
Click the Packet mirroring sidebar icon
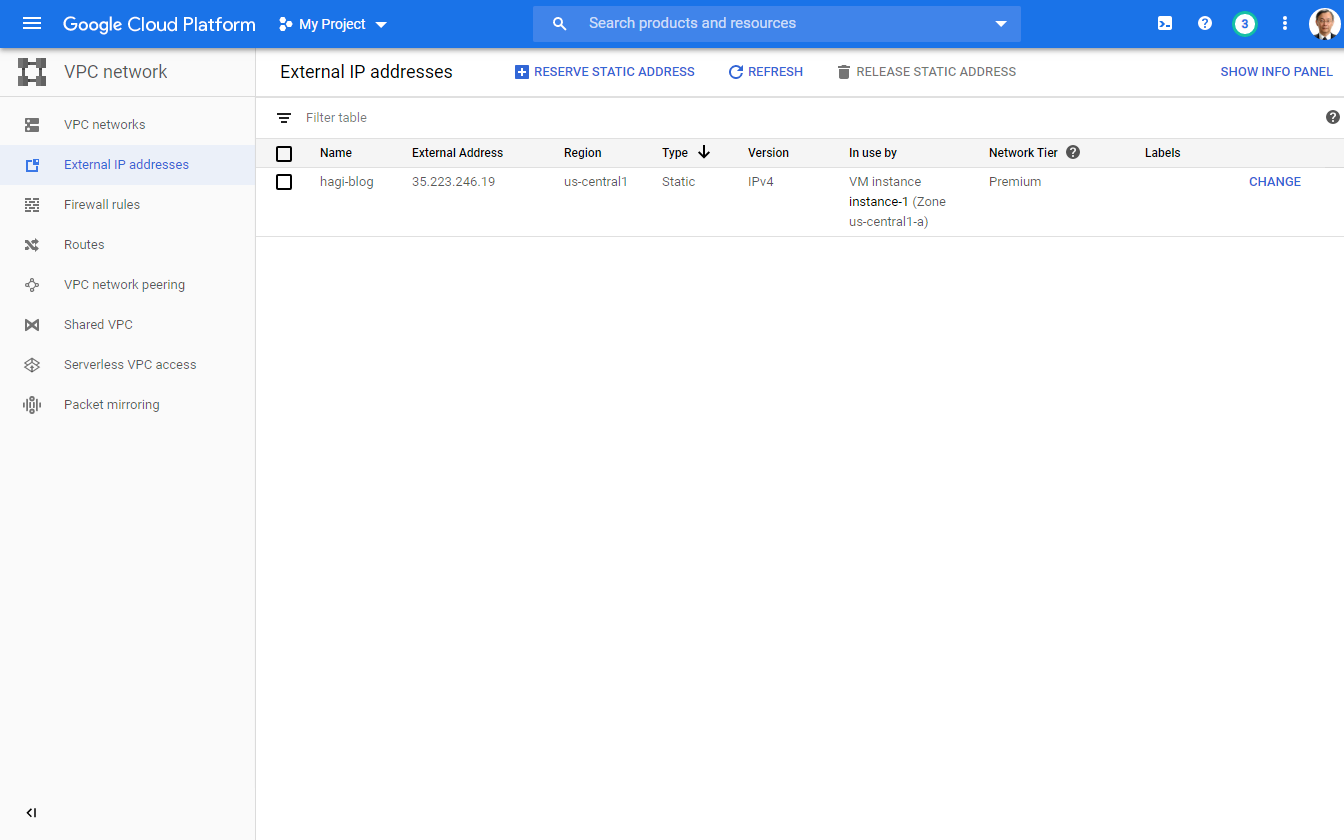(32, 405)
